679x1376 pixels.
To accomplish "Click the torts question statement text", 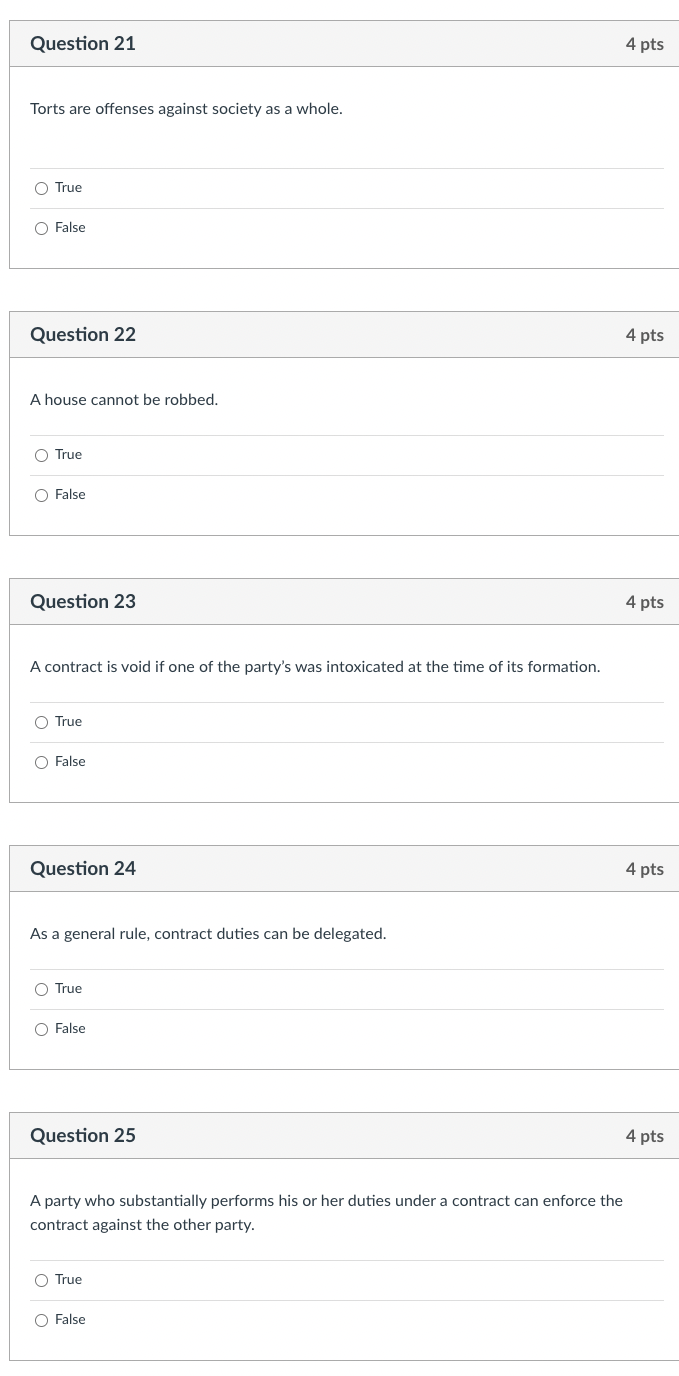I will click(186, 108).
